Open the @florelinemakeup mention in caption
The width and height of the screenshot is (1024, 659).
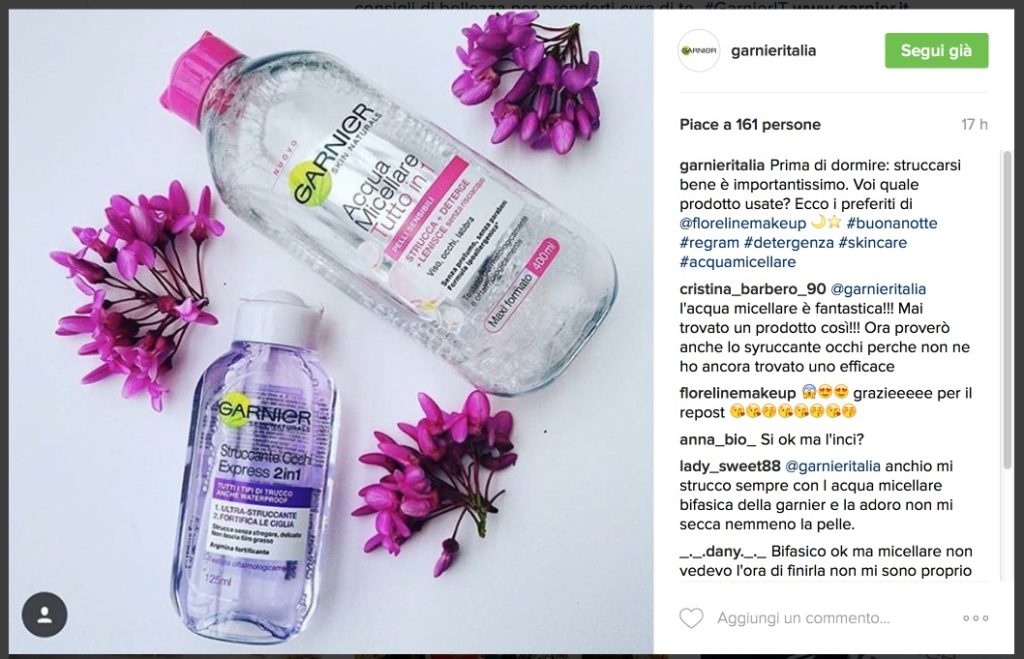click(x=743, y=223)
